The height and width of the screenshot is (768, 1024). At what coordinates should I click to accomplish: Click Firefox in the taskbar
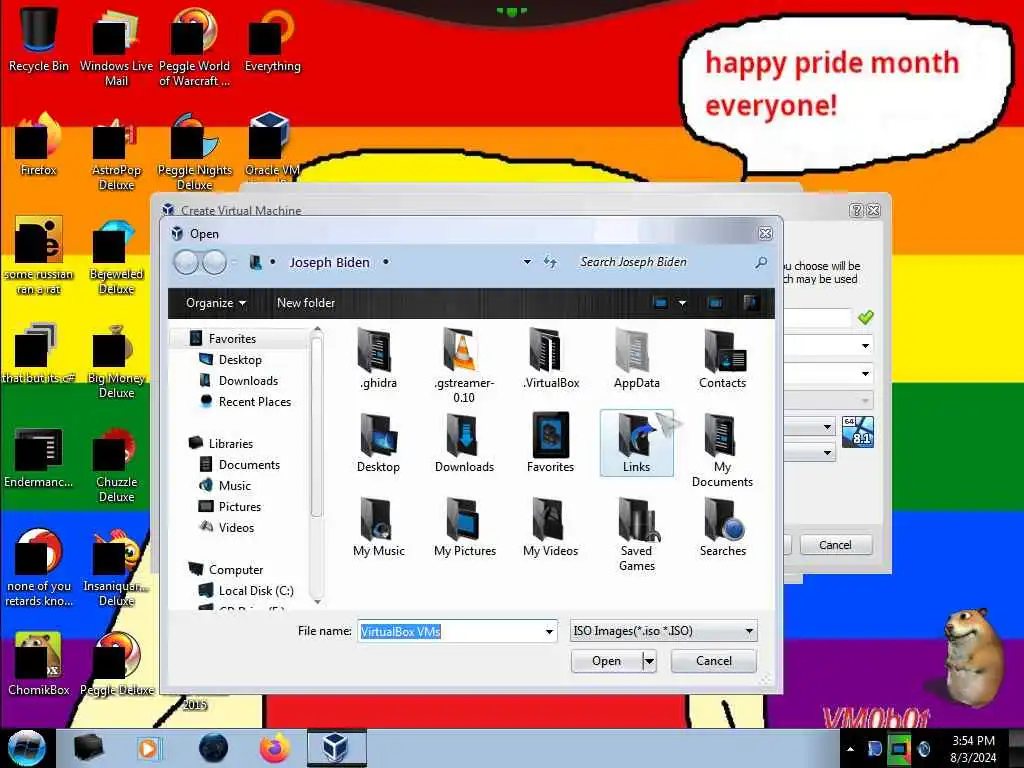[275, 748]
